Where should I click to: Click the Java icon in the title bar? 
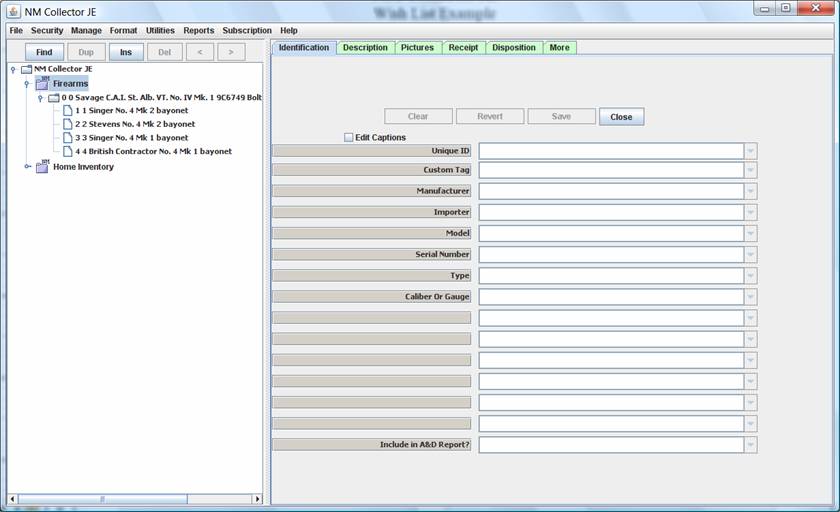click(x=13, y=11)
